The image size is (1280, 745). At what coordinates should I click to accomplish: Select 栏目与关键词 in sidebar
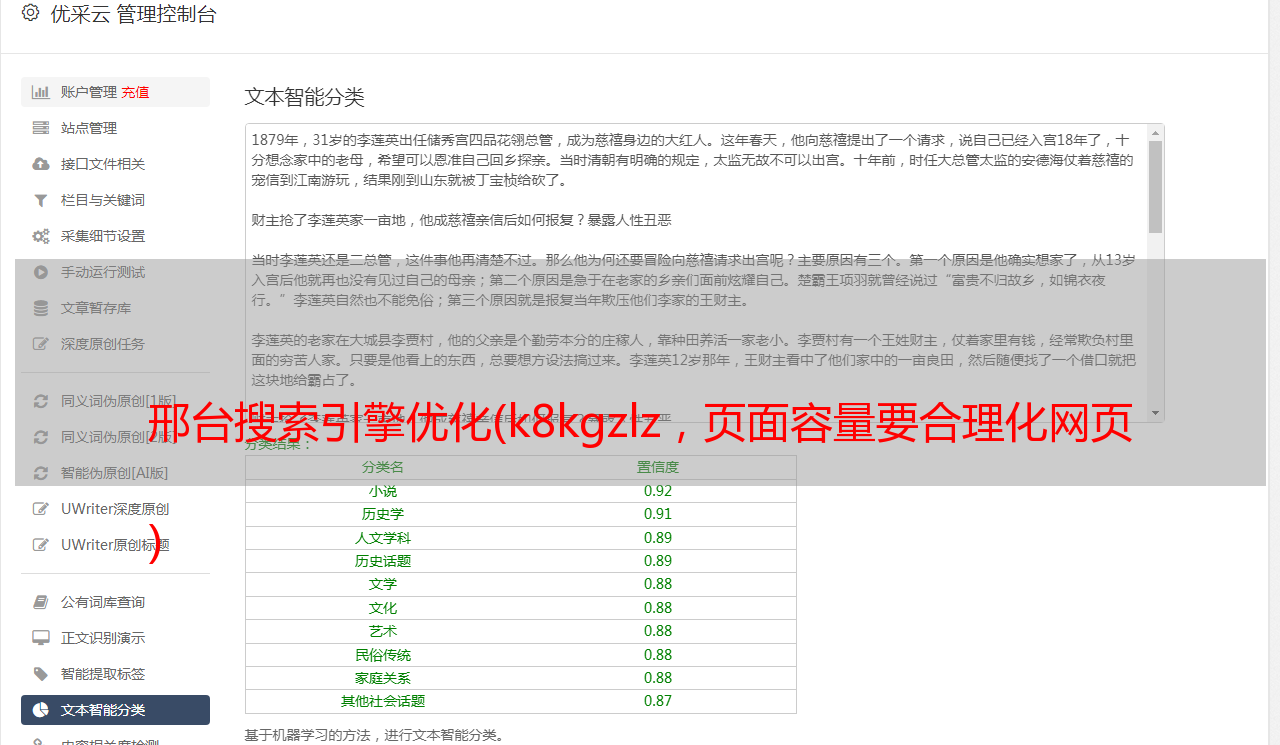pyautogui.click(x=115, y=200)
